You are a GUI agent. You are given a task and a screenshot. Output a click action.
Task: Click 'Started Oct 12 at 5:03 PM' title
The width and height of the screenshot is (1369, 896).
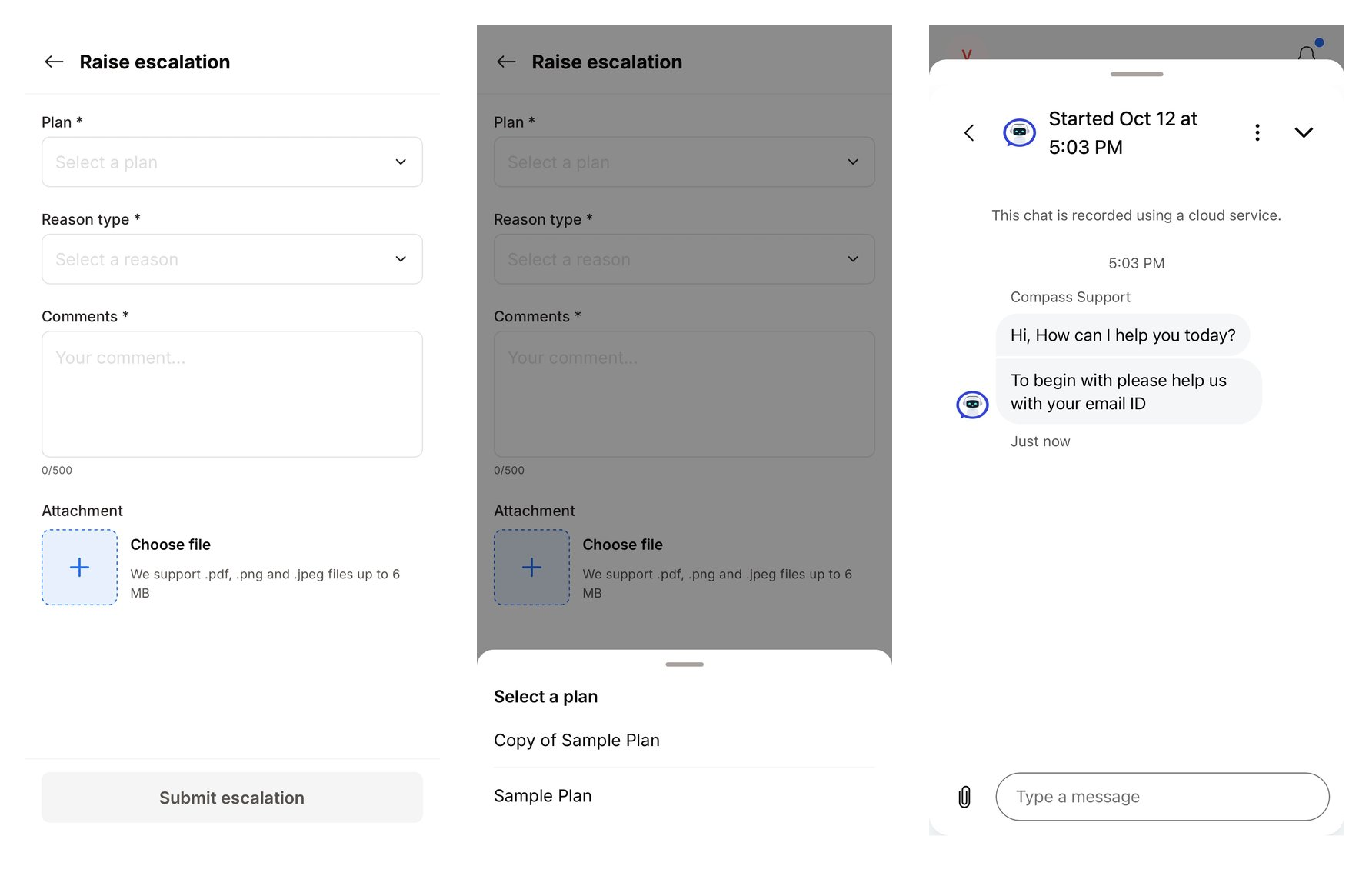point(1123,132)
